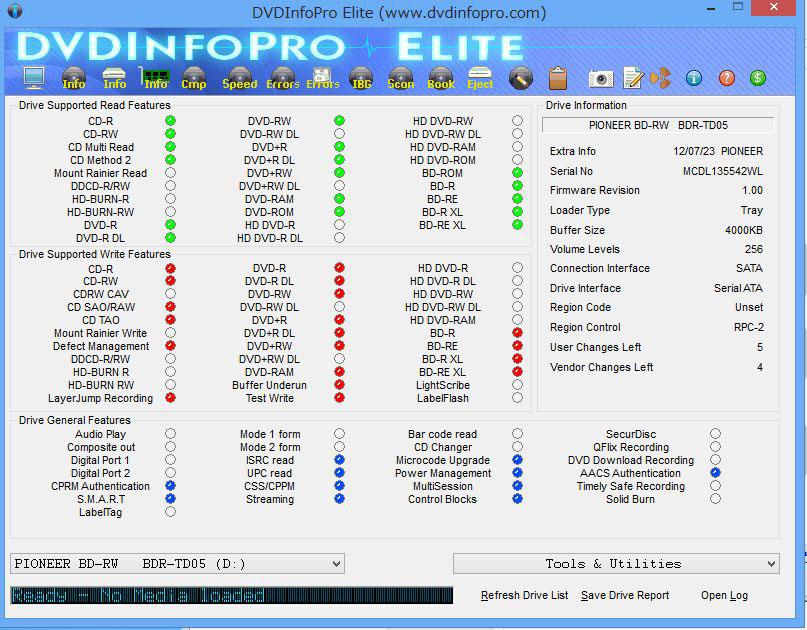Viewport: 807px width, 630px height.
Task: Open the blue information icon
Action: coord(694,78)
